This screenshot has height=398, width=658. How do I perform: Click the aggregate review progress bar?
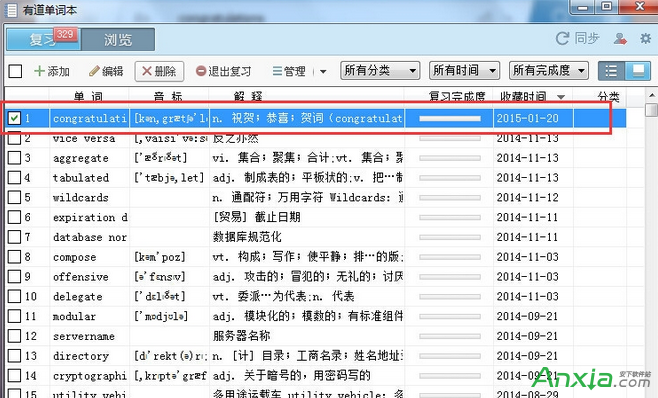pyautogui.click(x=449, y=158)
